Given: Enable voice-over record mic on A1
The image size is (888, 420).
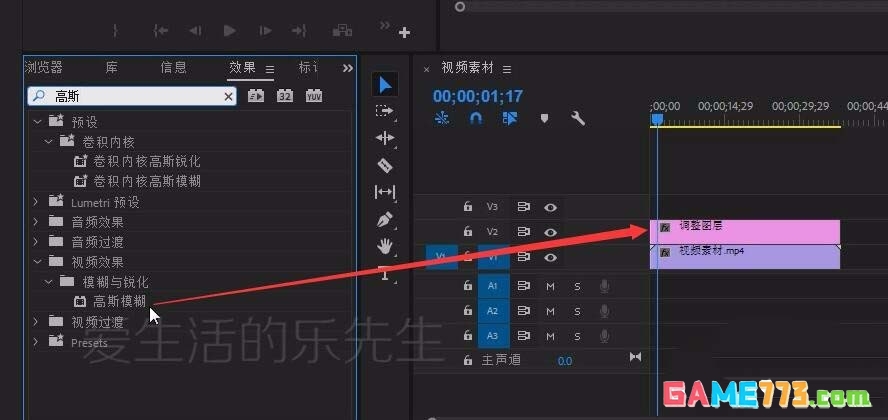Looking at the screenshot, I should click(x=604, y=286).
